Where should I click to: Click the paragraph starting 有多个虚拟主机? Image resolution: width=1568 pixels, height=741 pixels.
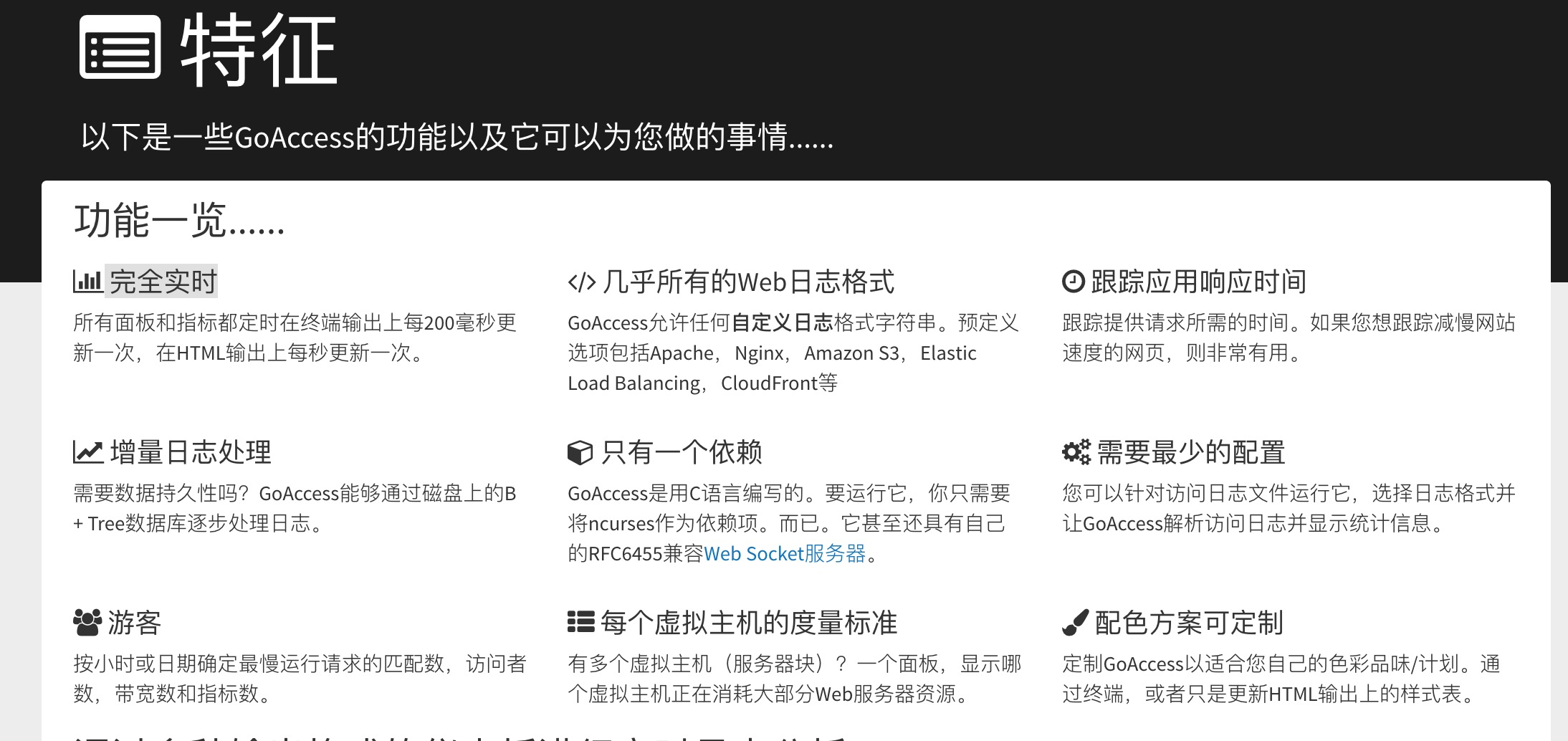tap(795, 679)
